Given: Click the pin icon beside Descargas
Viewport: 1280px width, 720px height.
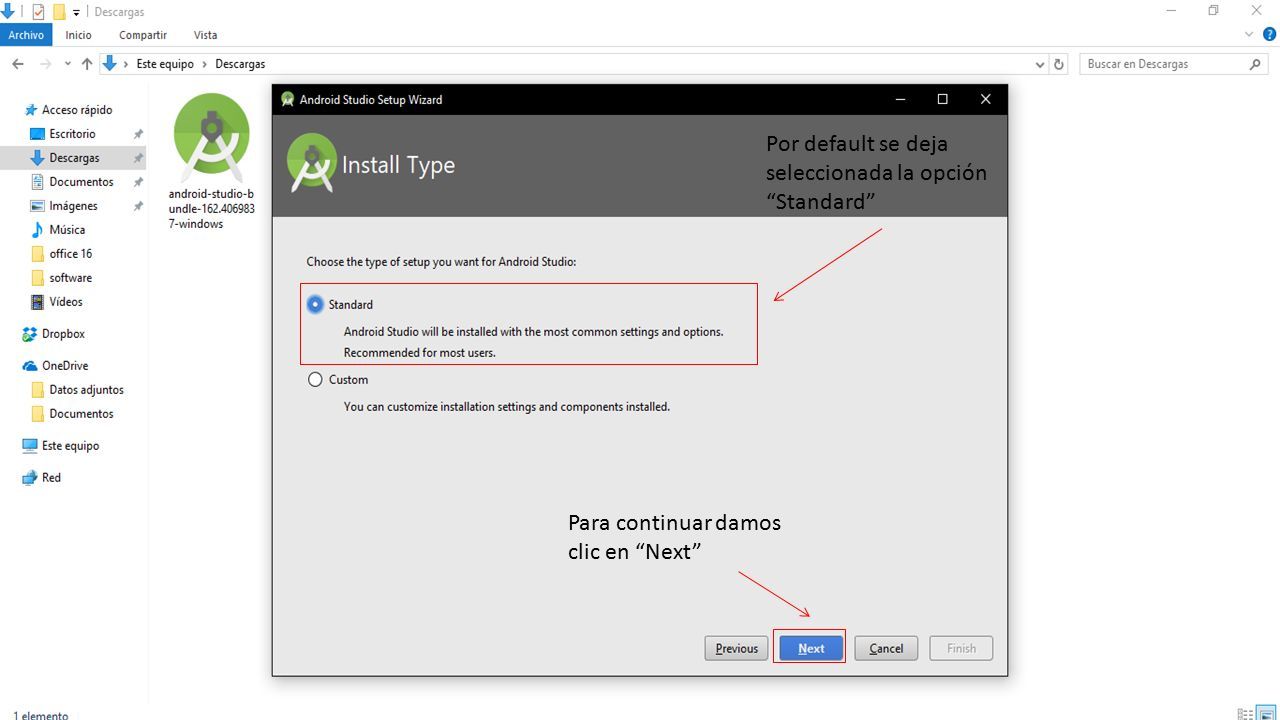Looking at the screenshot, I should tap(138, 158).
